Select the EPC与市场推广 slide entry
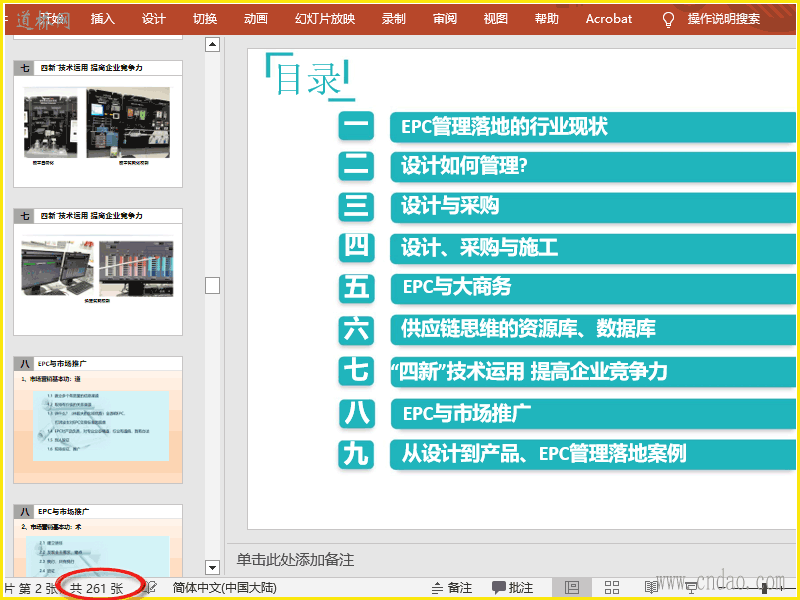 [593, 413]
